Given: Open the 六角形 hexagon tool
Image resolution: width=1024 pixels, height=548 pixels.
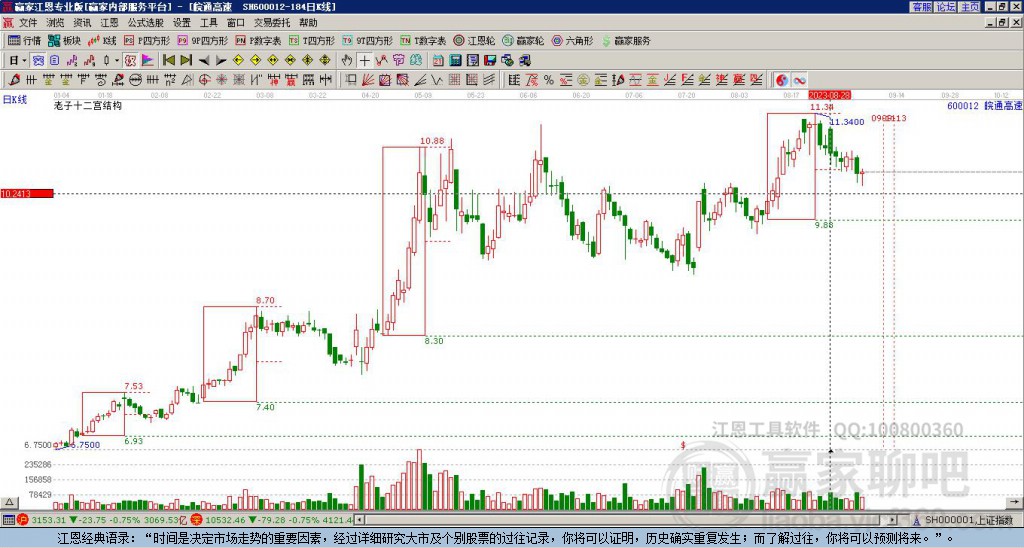Looking at the screenshot, I should point(572,40).
